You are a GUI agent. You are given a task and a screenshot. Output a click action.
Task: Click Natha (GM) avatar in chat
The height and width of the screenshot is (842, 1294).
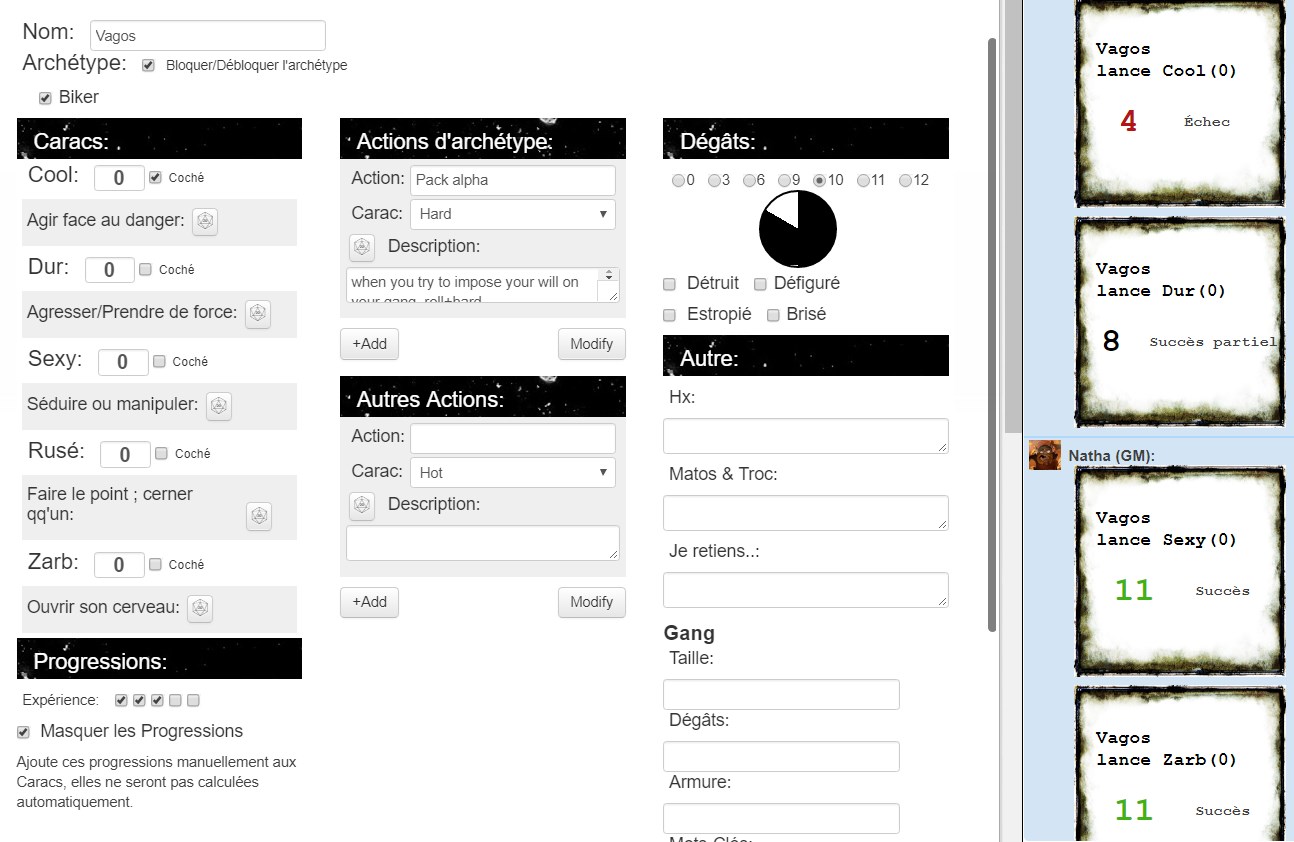tap(1045, 455)
